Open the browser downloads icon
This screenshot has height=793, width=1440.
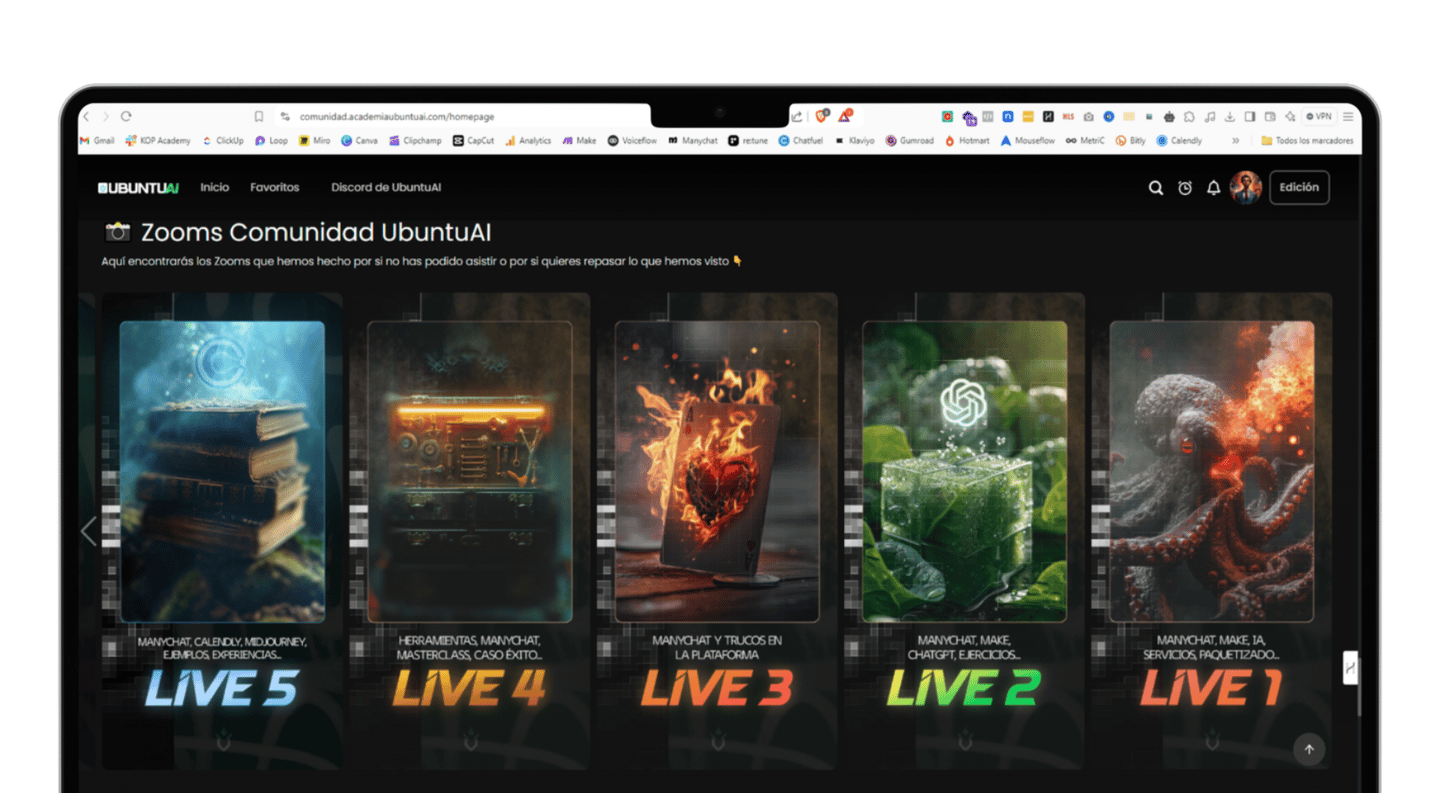coord(1230,117)
